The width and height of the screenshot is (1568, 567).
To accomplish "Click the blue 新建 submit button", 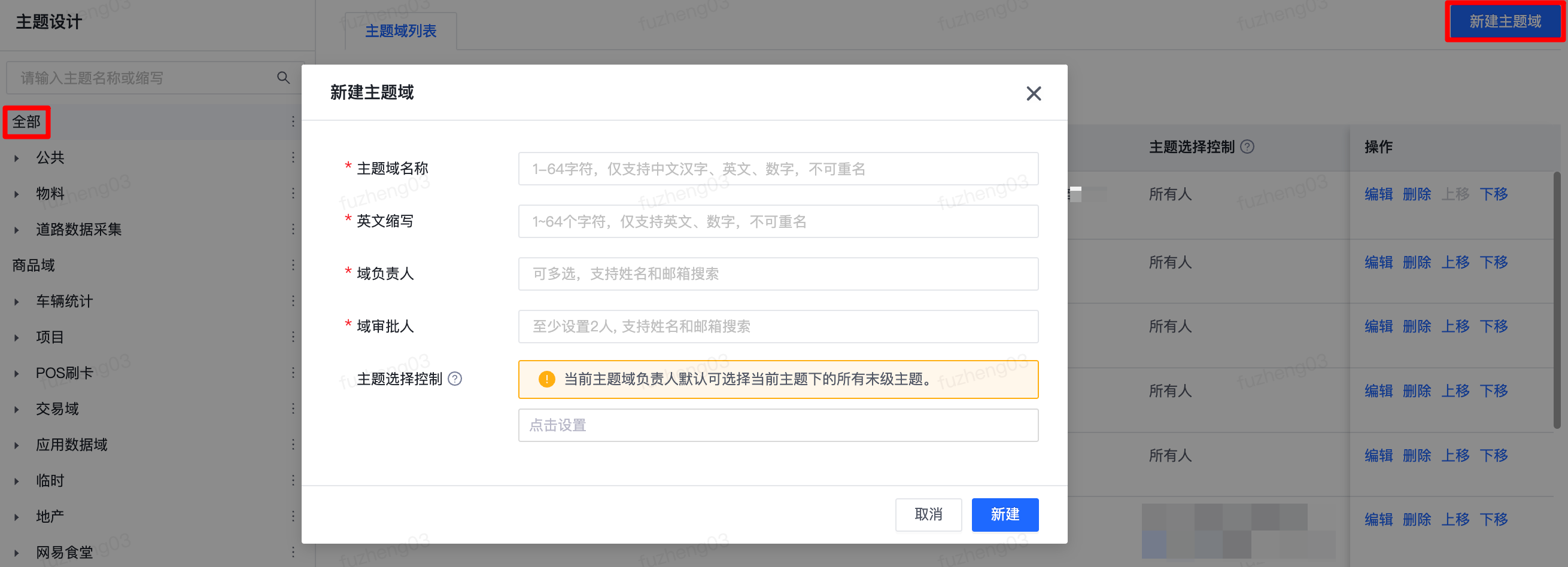I will 1005,515.
